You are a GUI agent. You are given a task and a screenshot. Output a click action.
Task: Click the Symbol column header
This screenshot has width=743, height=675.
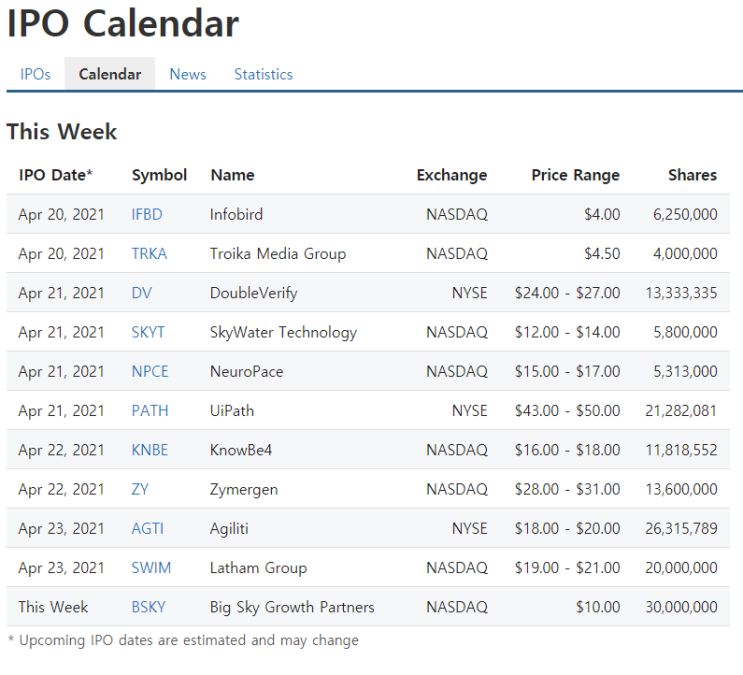(159, 175)
